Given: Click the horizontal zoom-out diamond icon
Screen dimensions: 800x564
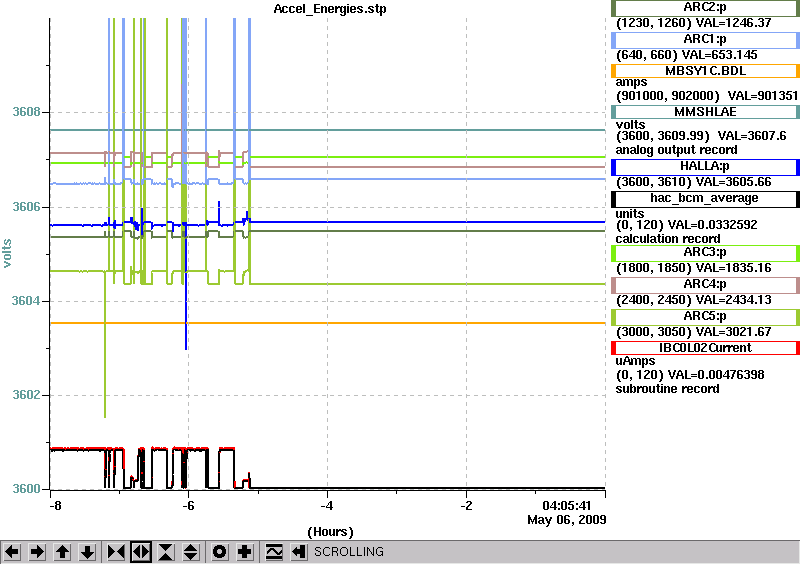Looking at the screenshot, I should point(141,552).
